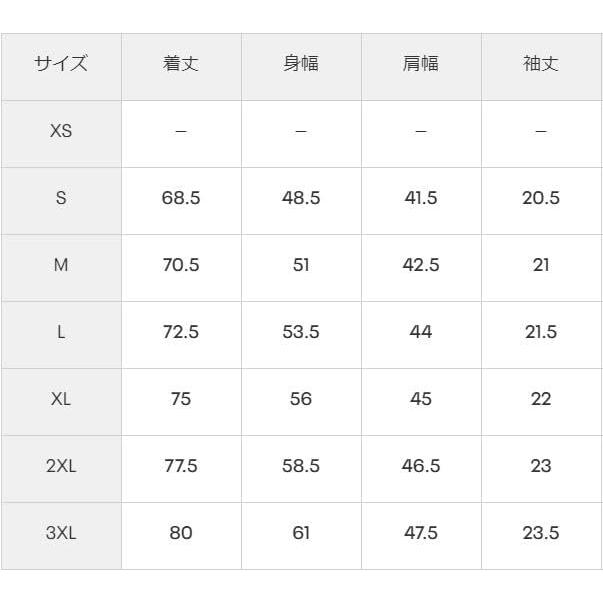Click the 51 body width value

(x=301, y=268)
